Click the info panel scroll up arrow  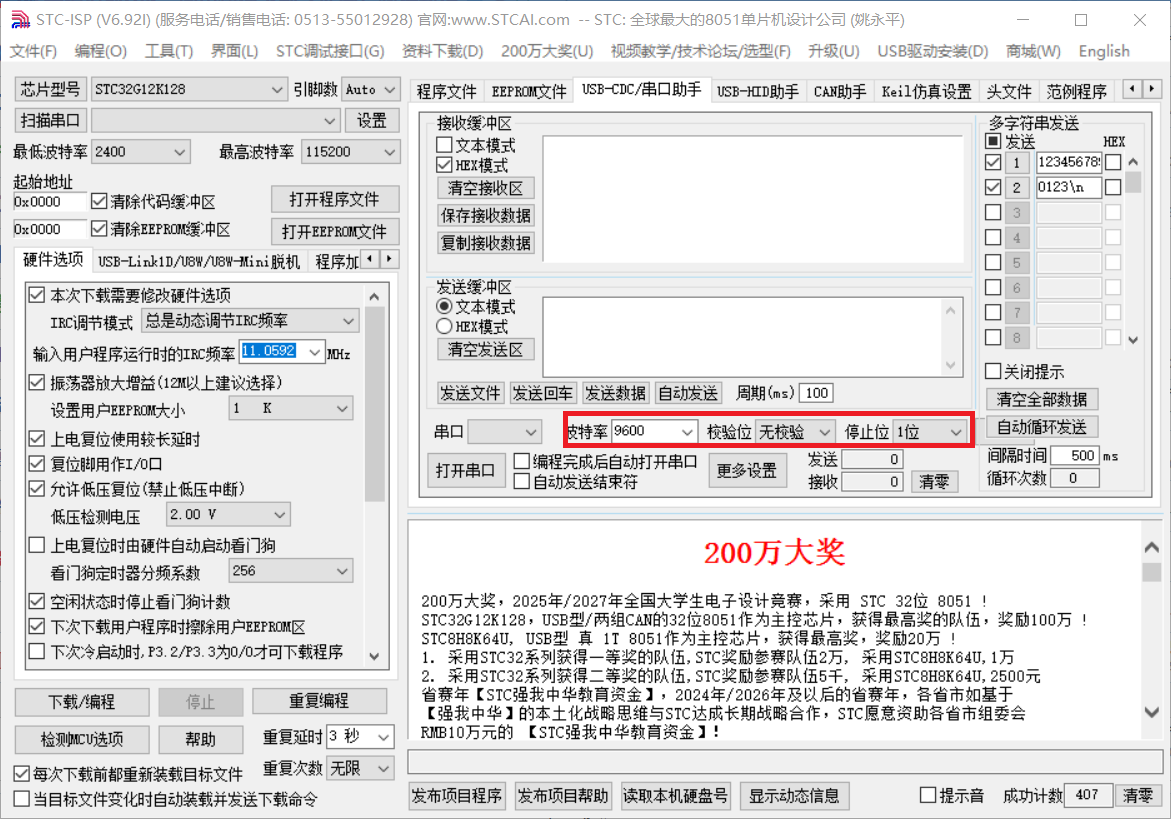click(1152, 548)
